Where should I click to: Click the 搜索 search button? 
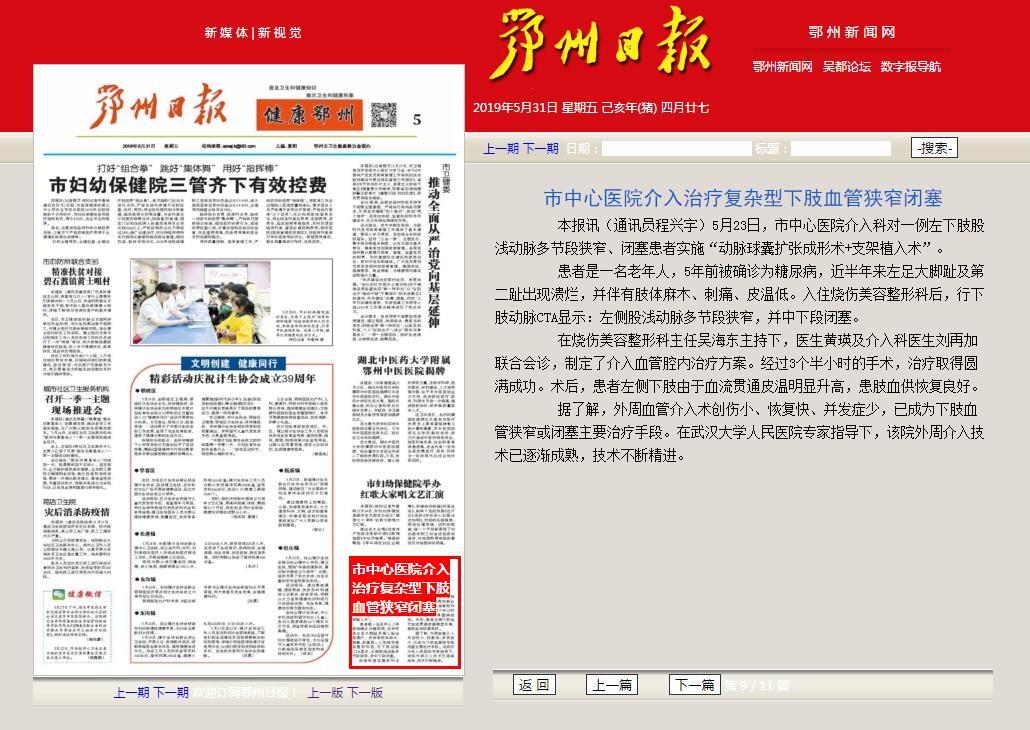[x=934, y=148]
